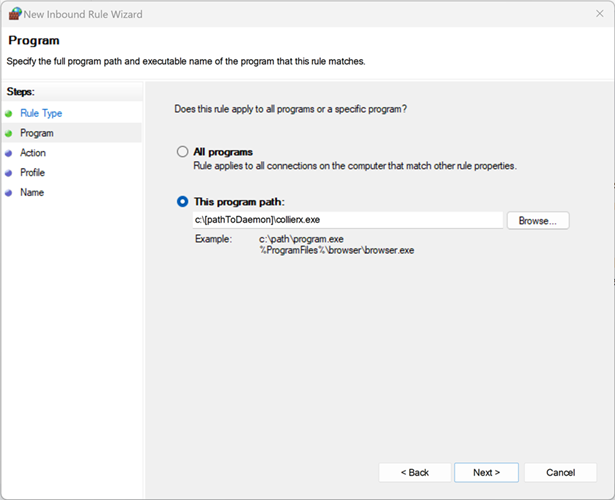Viewport: 615px width, 500px height.
Task: Open the Browse... file picker
Action: pos(538,221)
